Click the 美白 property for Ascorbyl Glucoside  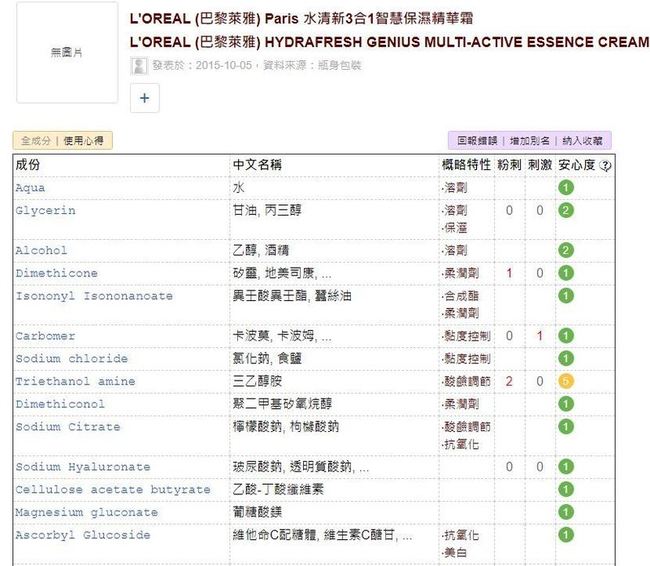click(x=455, y=553)
